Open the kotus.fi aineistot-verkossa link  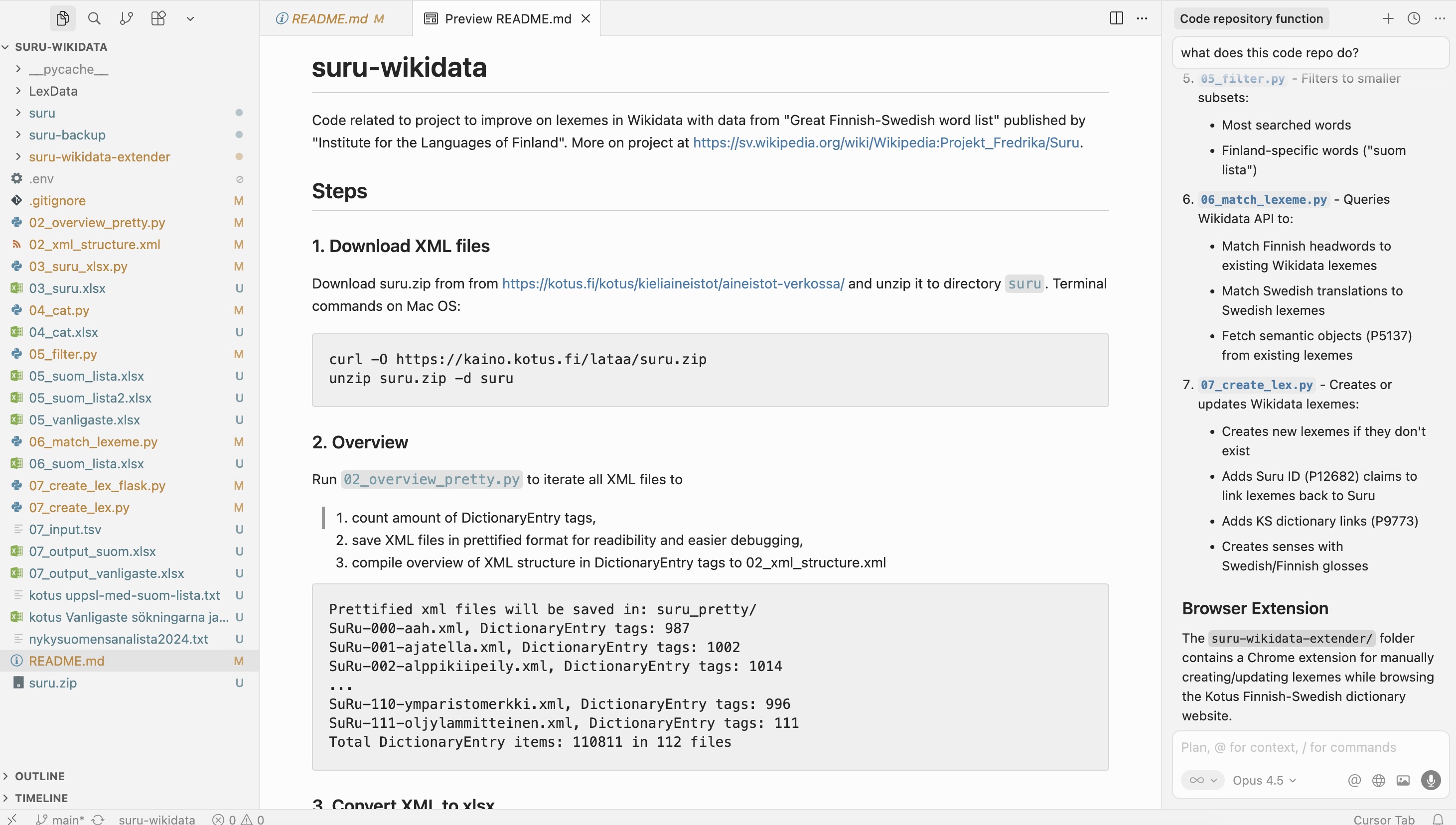click(673, 283)
